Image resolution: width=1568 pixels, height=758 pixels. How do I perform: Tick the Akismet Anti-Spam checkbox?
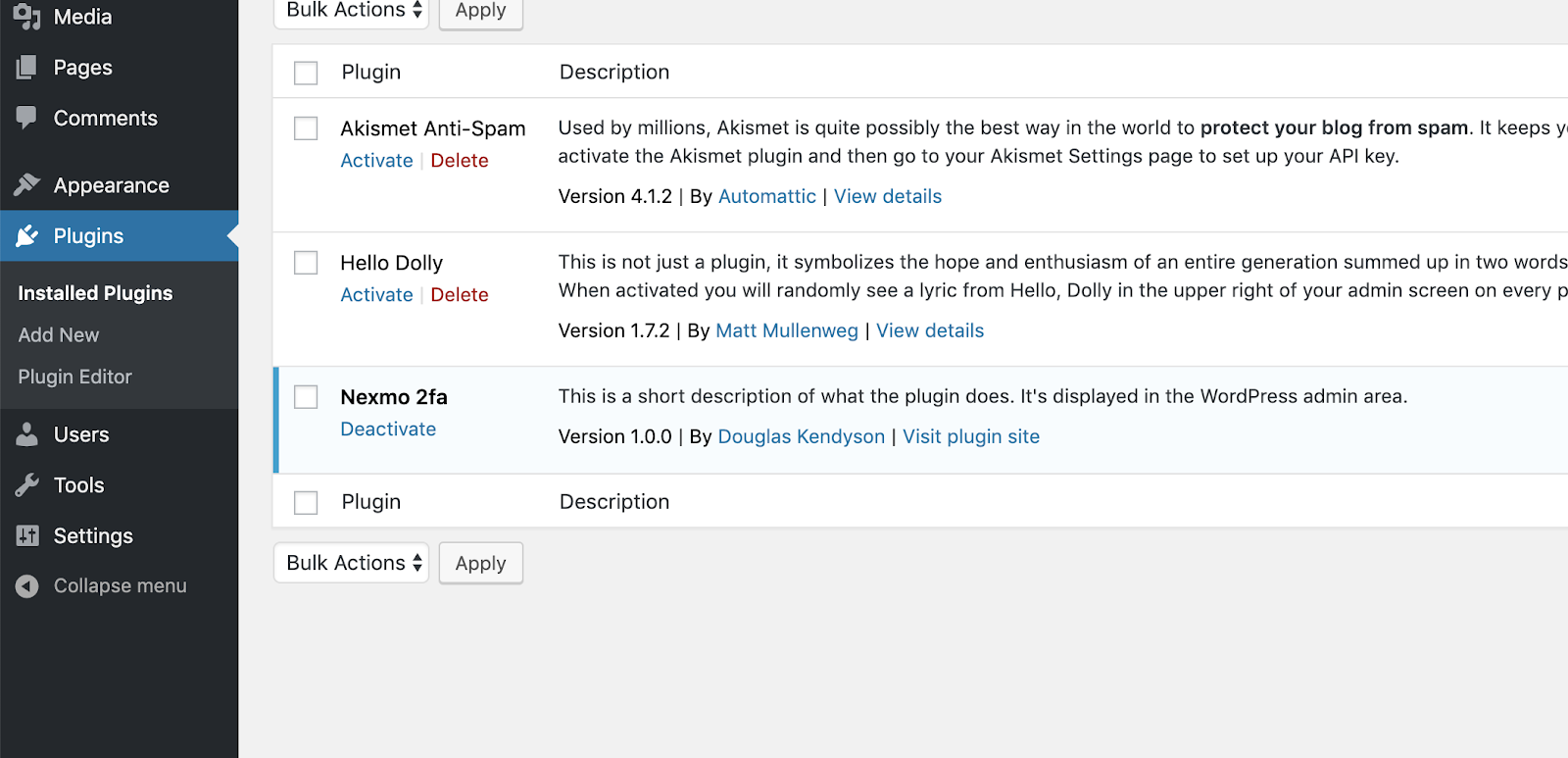tap(306, 128)
